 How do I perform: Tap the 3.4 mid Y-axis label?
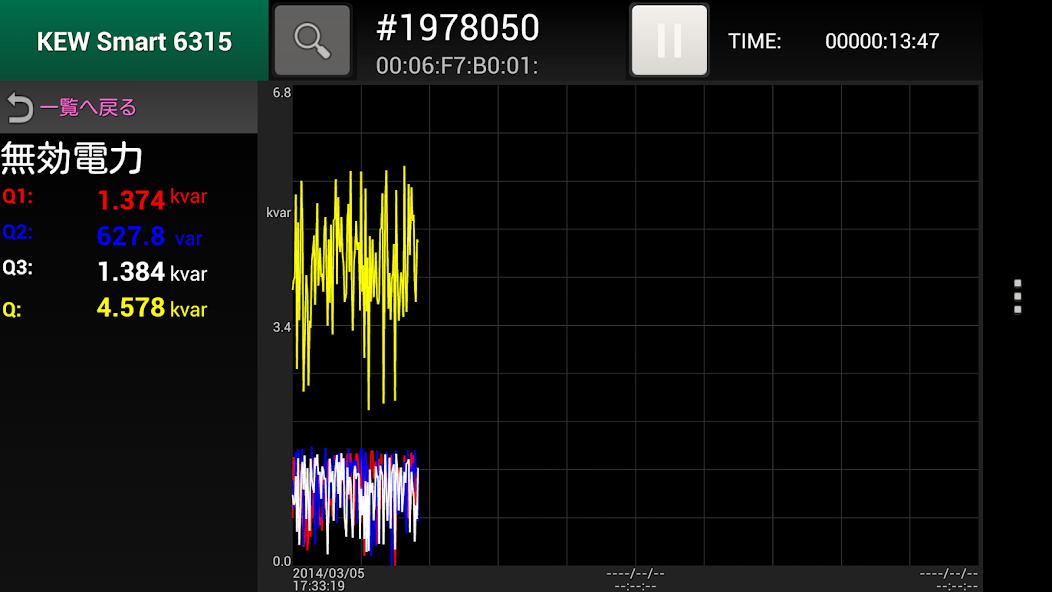coord(281,327)
